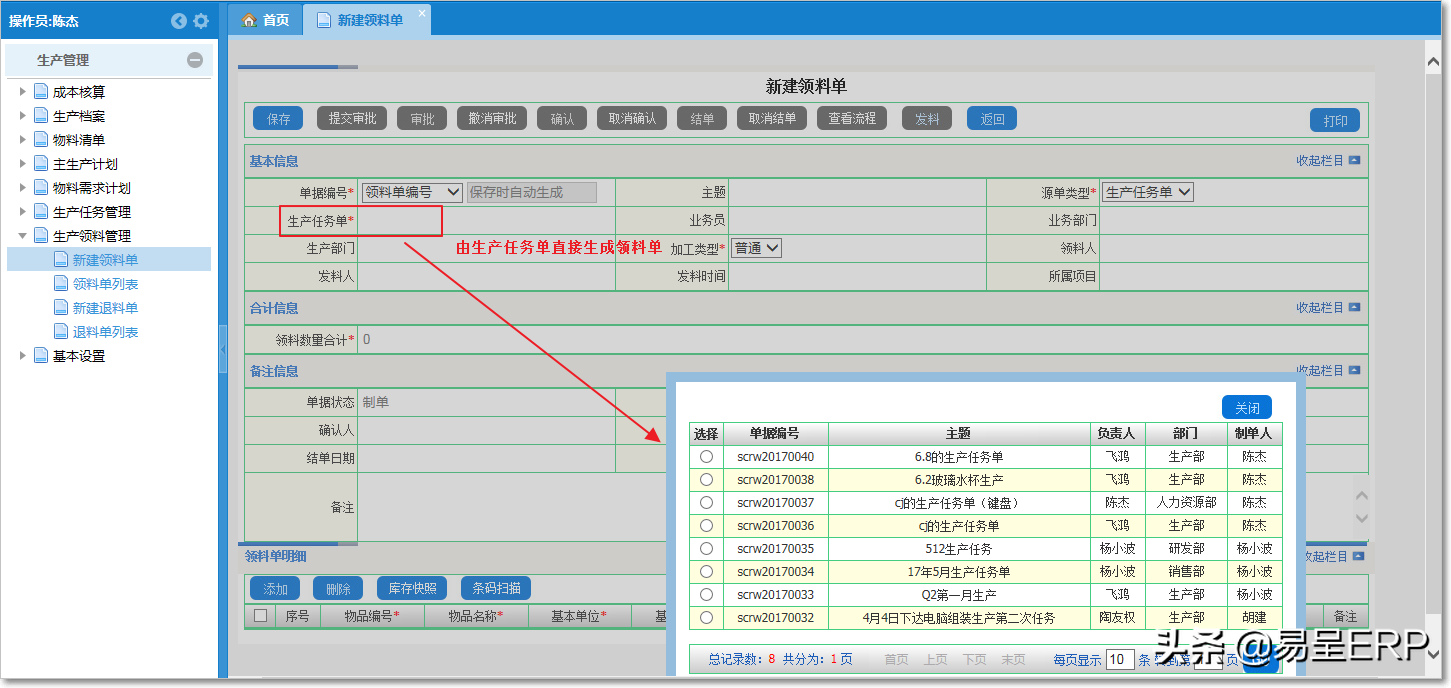Close the 新建领料单 tab
Screen dimensions: 1451x688
(x=421, y=13)
